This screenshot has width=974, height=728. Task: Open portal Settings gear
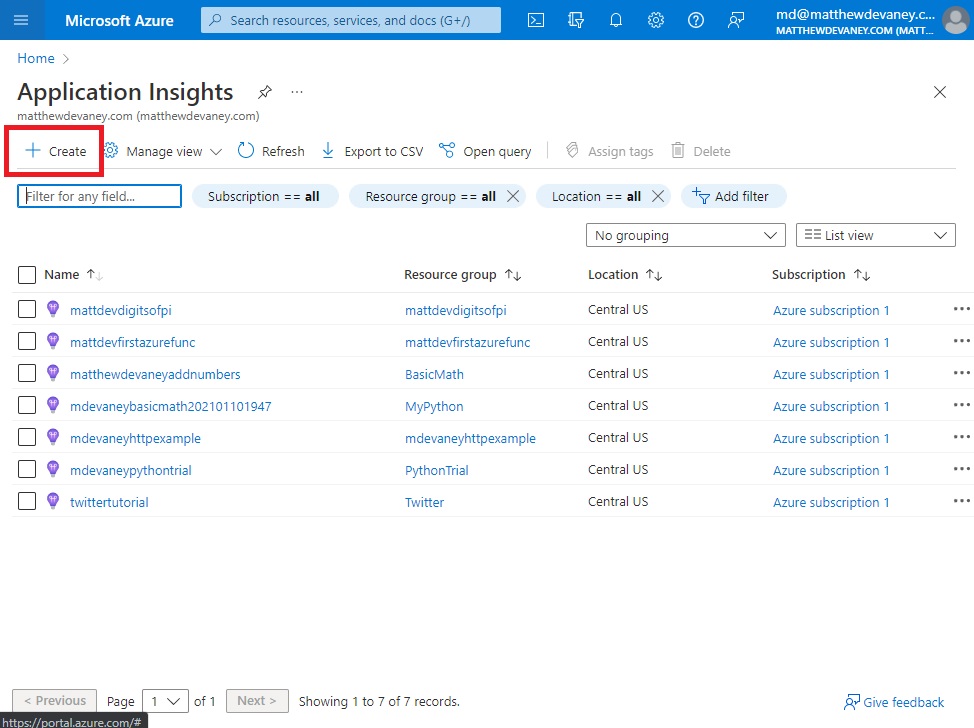click(655, 20)
